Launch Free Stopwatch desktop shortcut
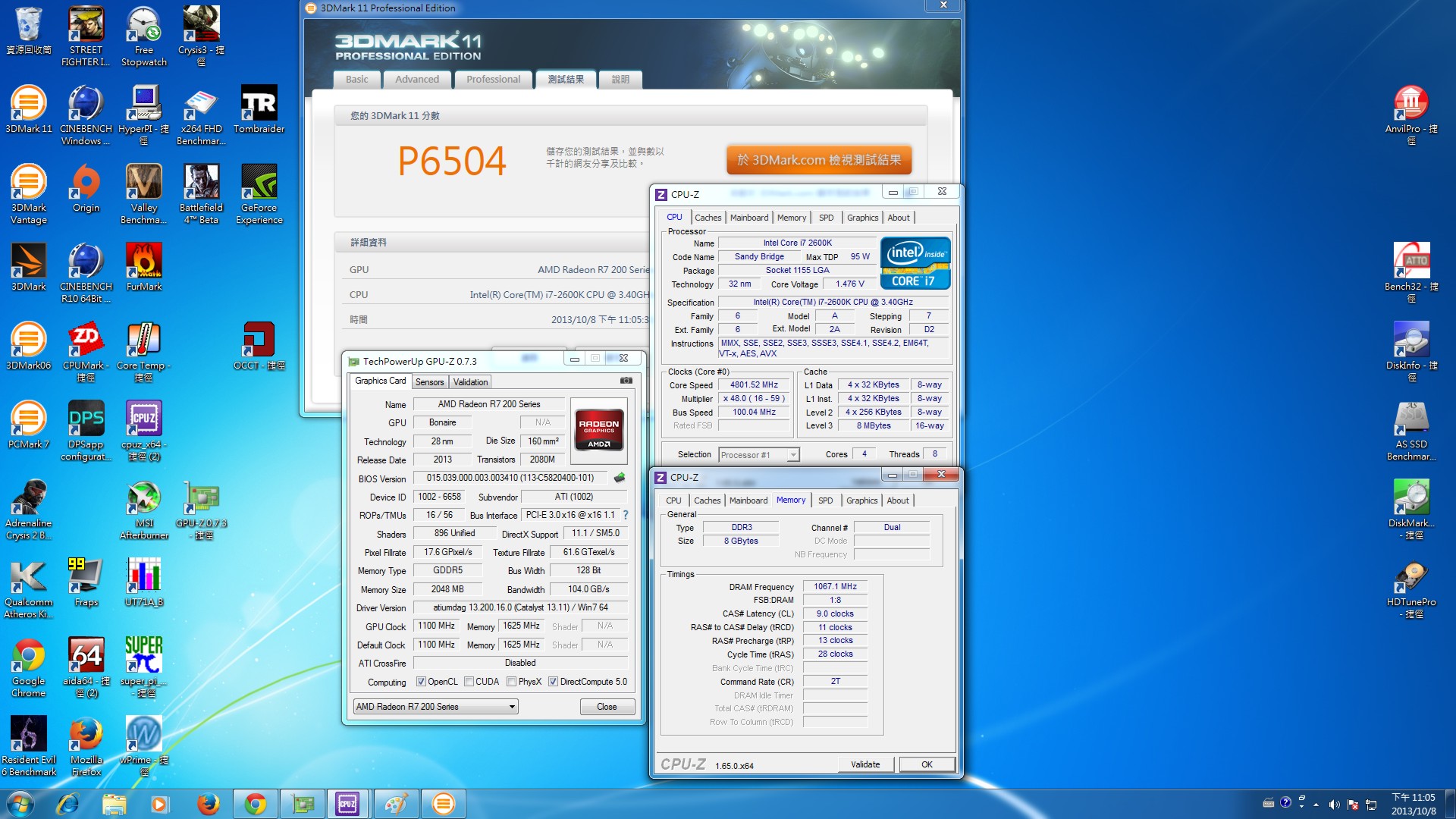 click(x=143, y=36)
